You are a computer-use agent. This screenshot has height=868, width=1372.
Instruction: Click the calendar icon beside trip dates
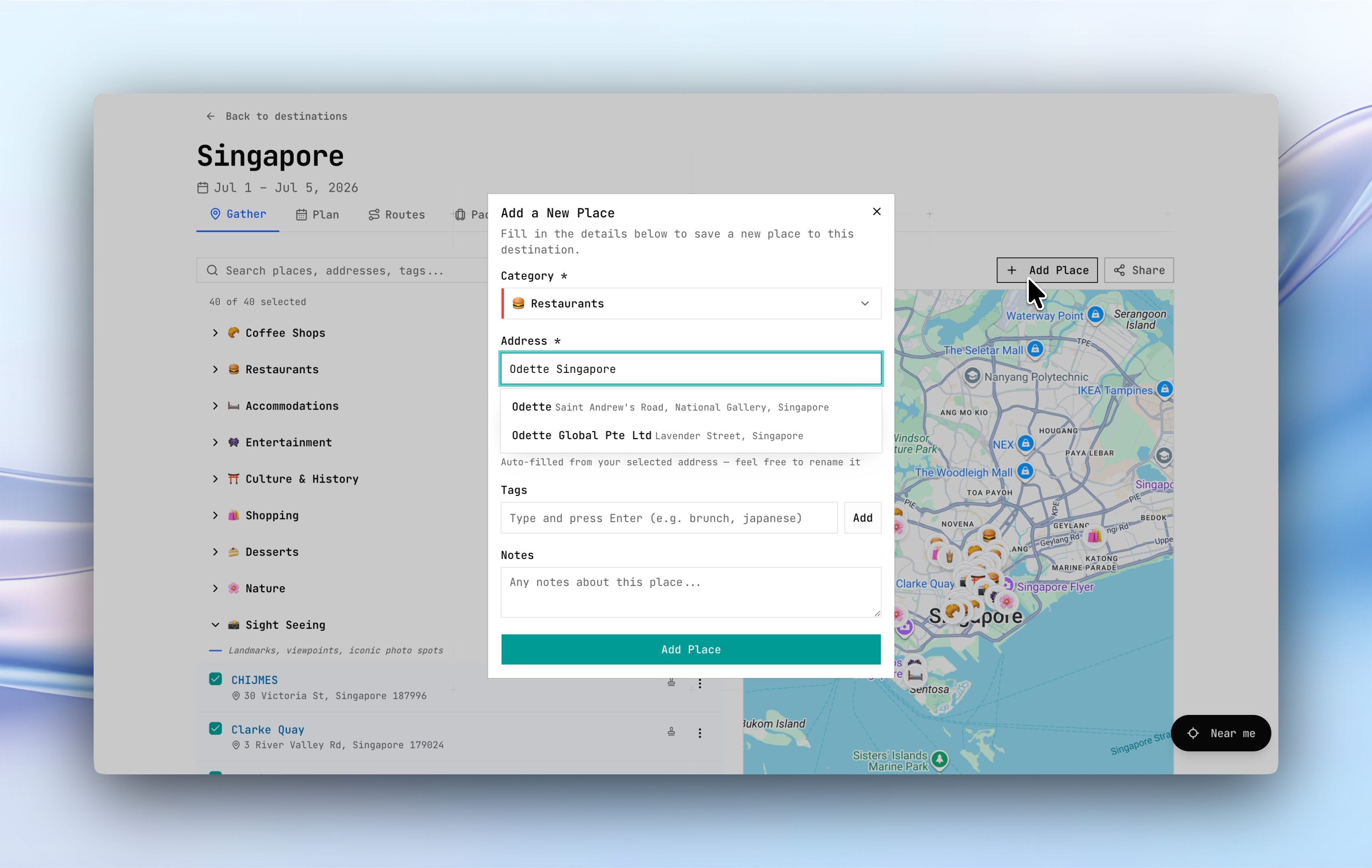pyautogui.click(x=202, y=188)
